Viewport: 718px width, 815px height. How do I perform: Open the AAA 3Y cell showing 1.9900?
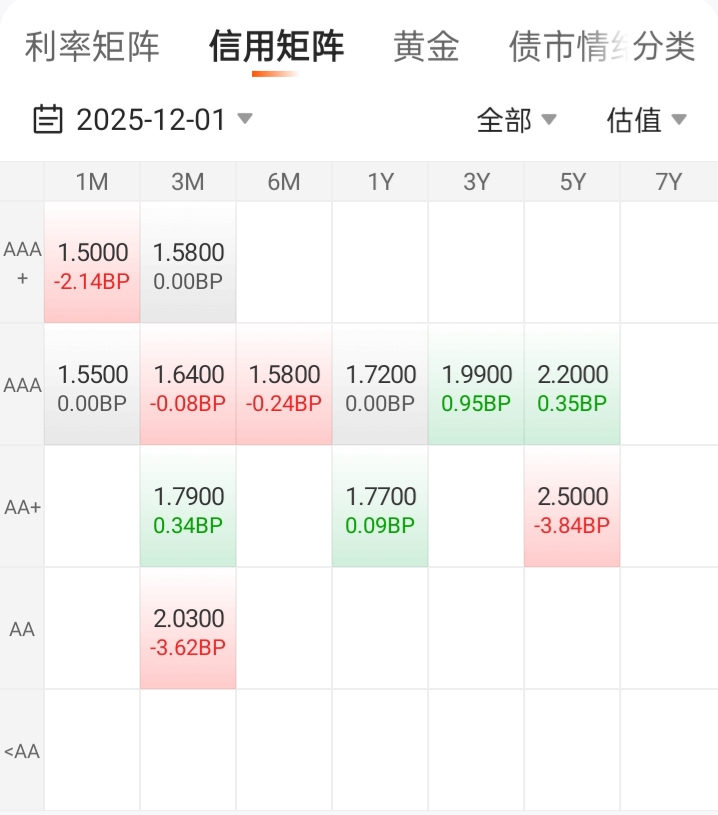[x=476, y=387]
